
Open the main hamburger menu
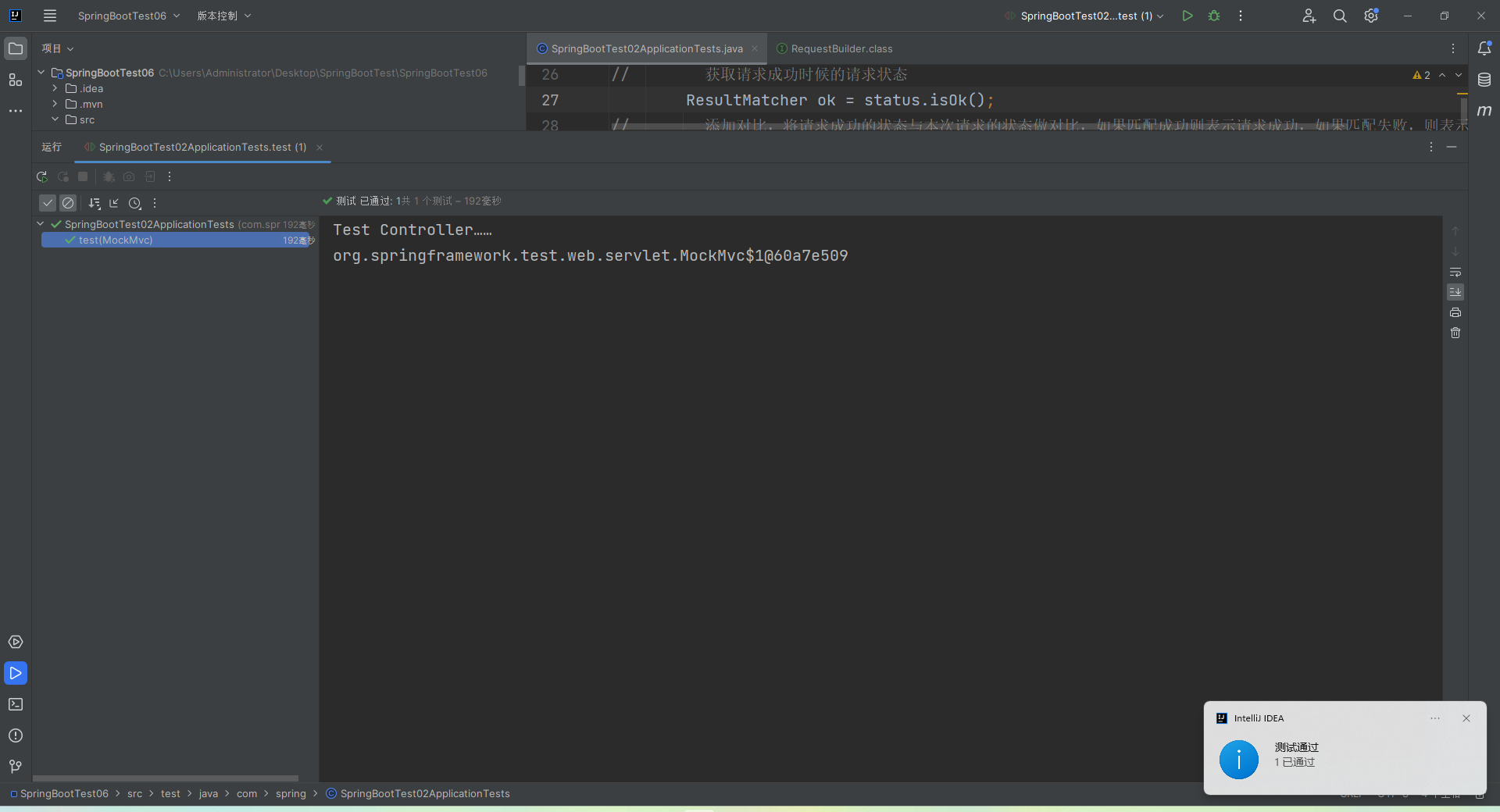[x=50, y=16]
